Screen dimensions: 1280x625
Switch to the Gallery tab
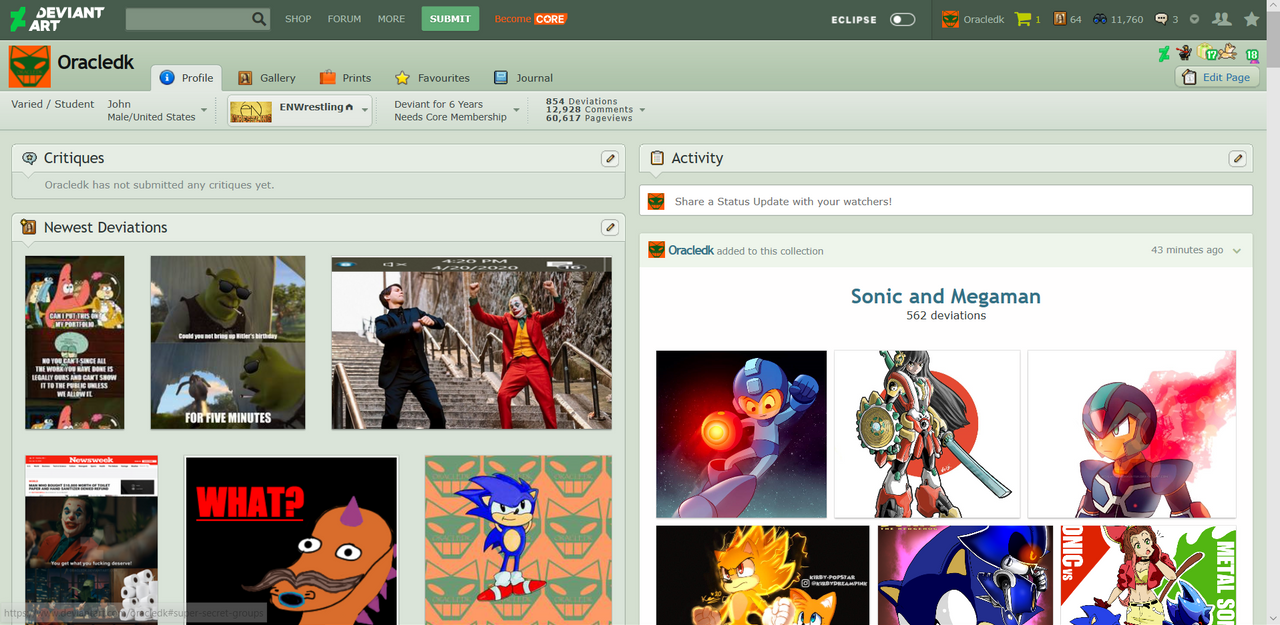(x=266, y=78)
